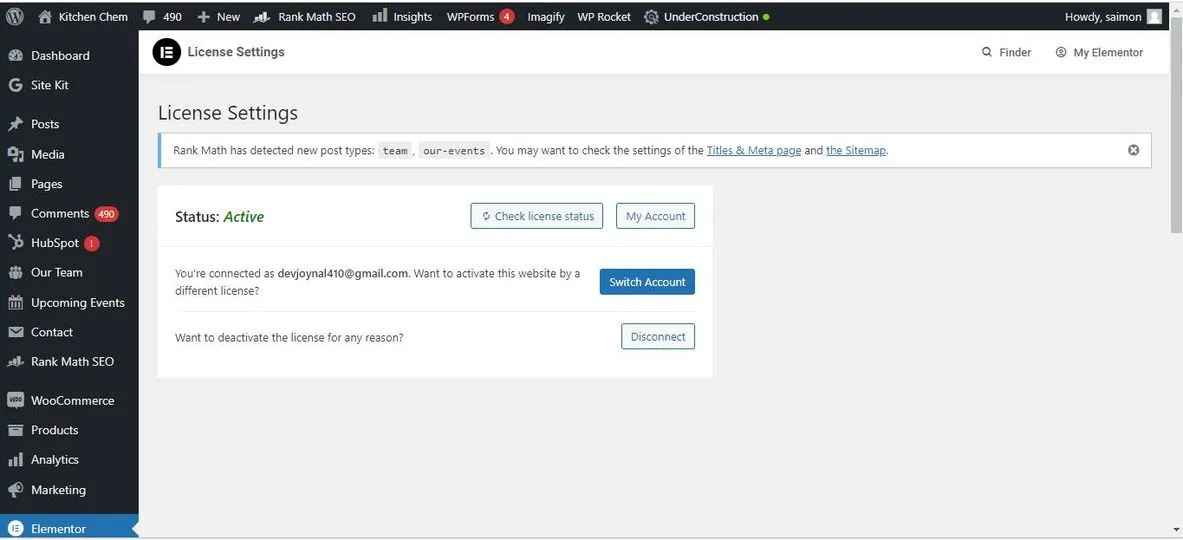Click the My Elementor user icon

tap(1061, 52)
